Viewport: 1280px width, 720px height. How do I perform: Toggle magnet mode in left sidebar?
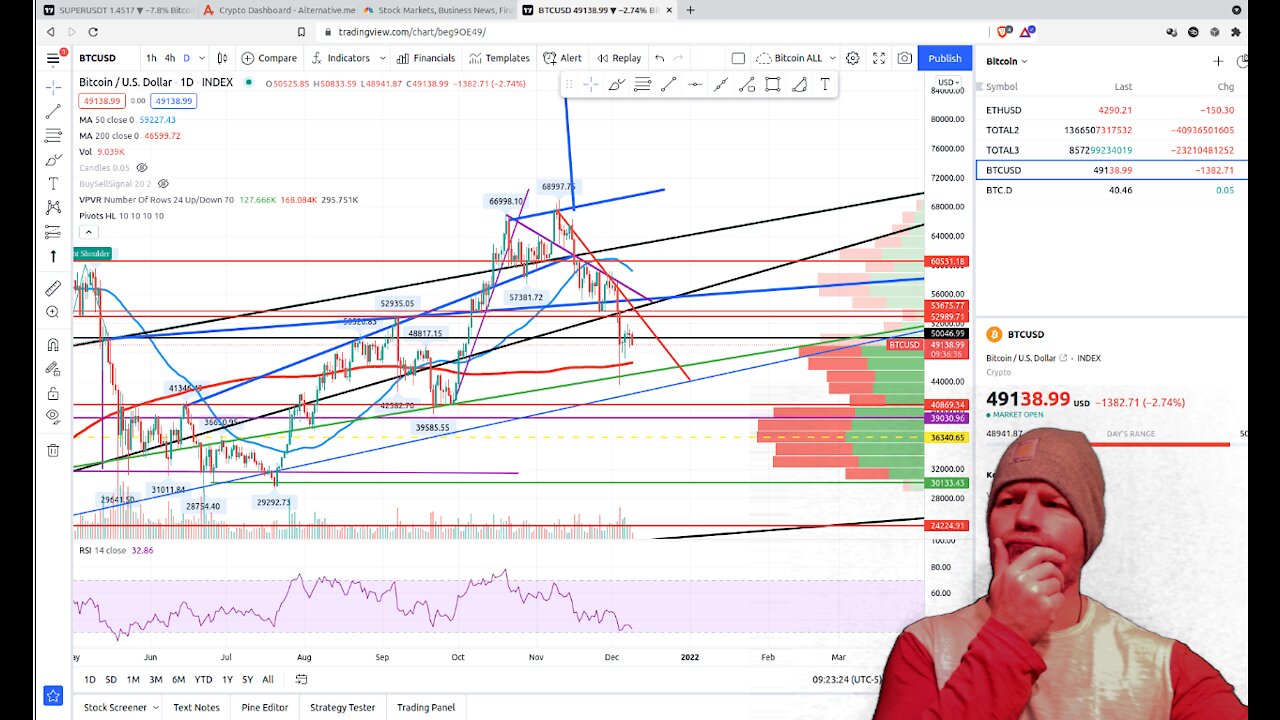53,345
